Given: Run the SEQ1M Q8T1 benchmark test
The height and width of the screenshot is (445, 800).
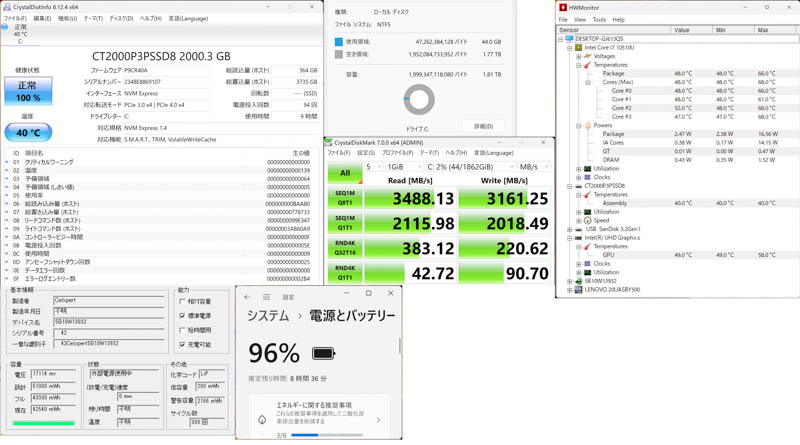Looking at the screenshot, I should 344,198.
